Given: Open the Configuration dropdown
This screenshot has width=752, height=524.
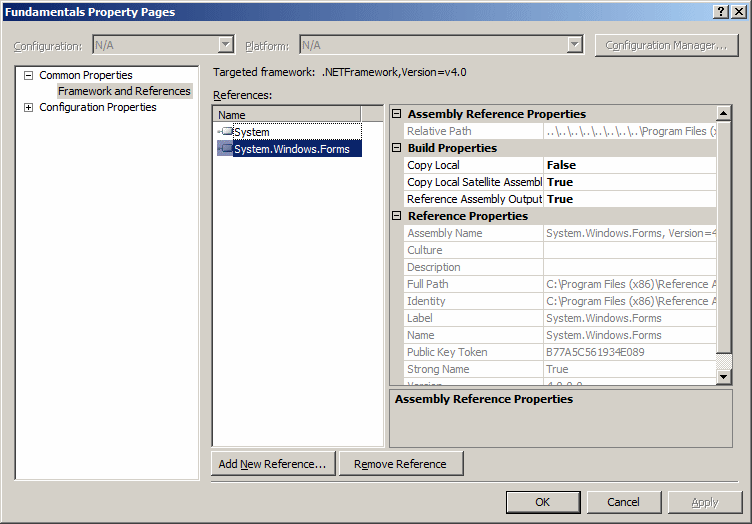Looking at the screenshot, I should (225, 45).
